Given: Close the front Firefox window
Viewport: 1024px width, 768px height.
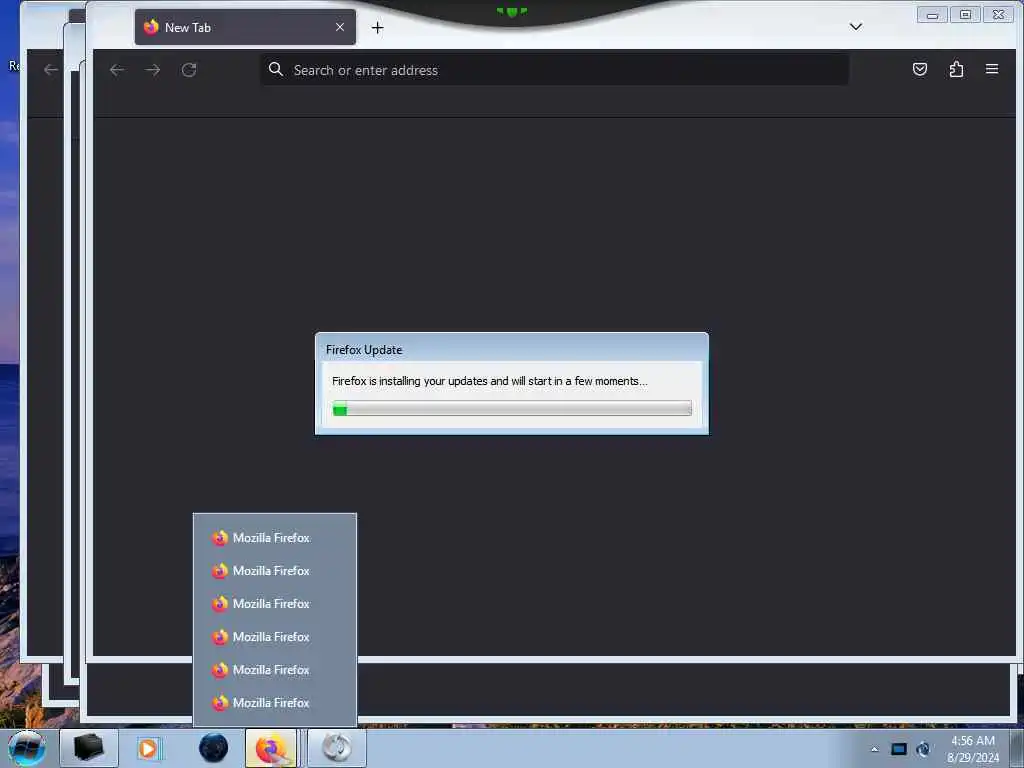Looking at the screenshot, I should (x=998, y=14).
